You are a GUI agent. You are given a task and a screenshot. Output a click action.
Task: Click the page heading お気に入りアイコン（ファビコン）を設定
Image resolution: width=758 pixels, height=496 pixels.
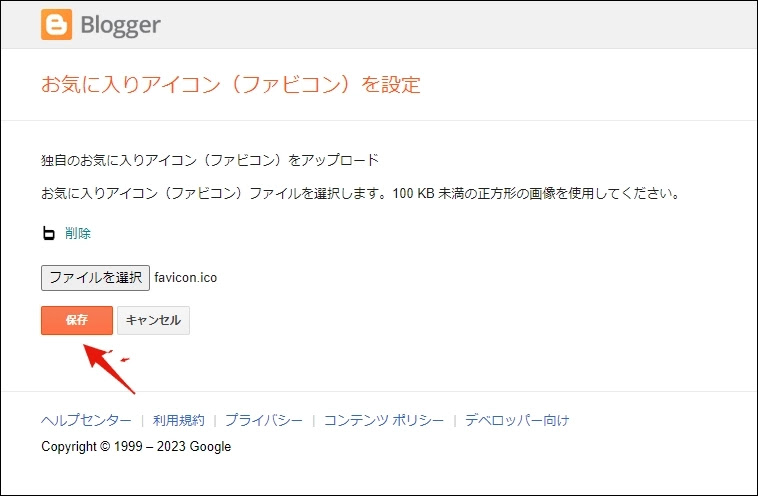(231, 85)
